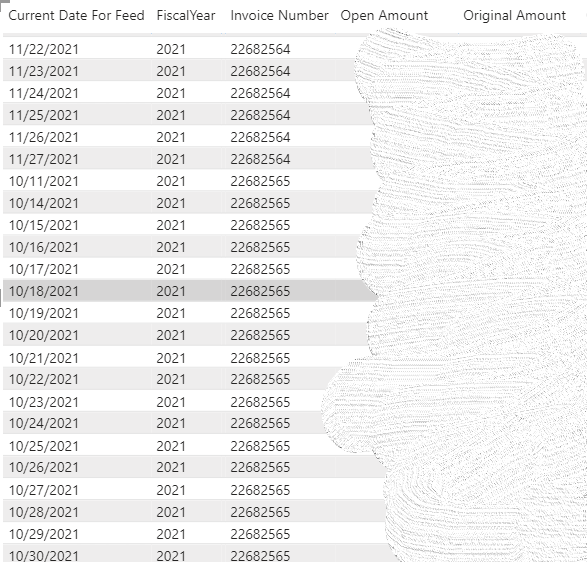The image size is (587, 562).
Task: Select fiscal year 2021 in the 10/29/2021 row
Action: pyautogui.click(x=171, y=534)
